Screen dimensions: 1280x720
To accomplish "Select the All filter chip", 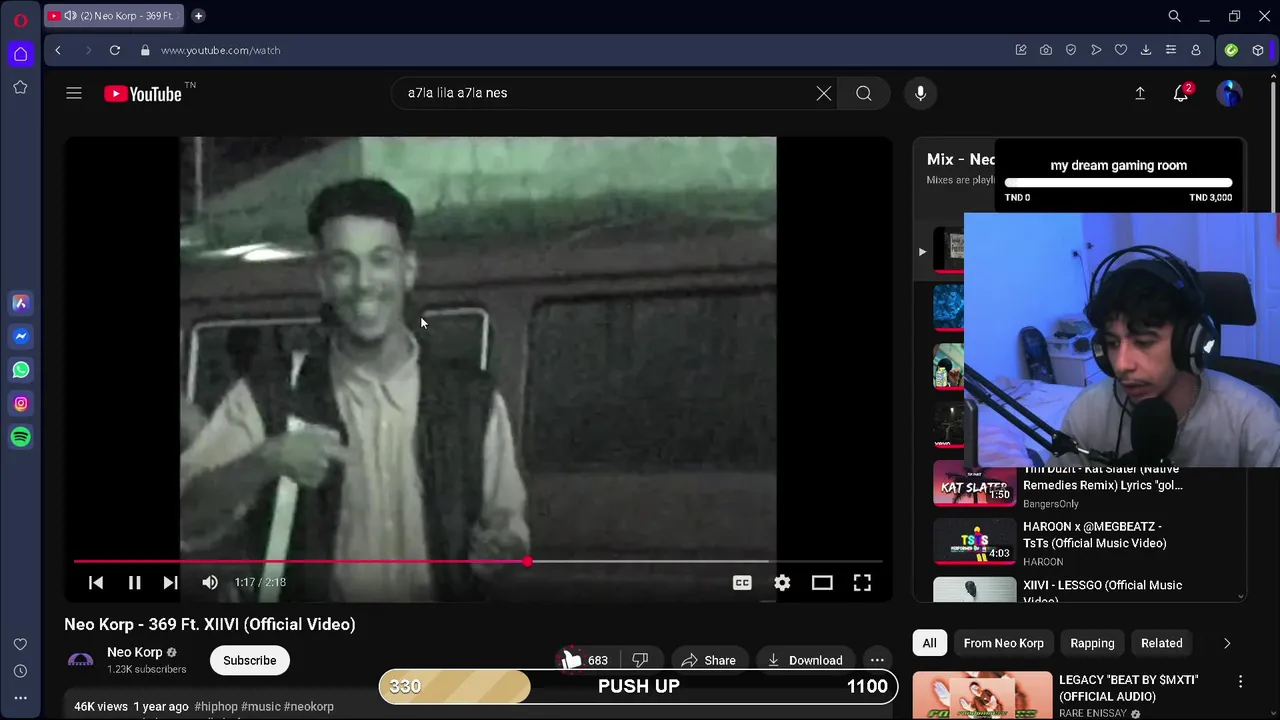I will [930, 643].
